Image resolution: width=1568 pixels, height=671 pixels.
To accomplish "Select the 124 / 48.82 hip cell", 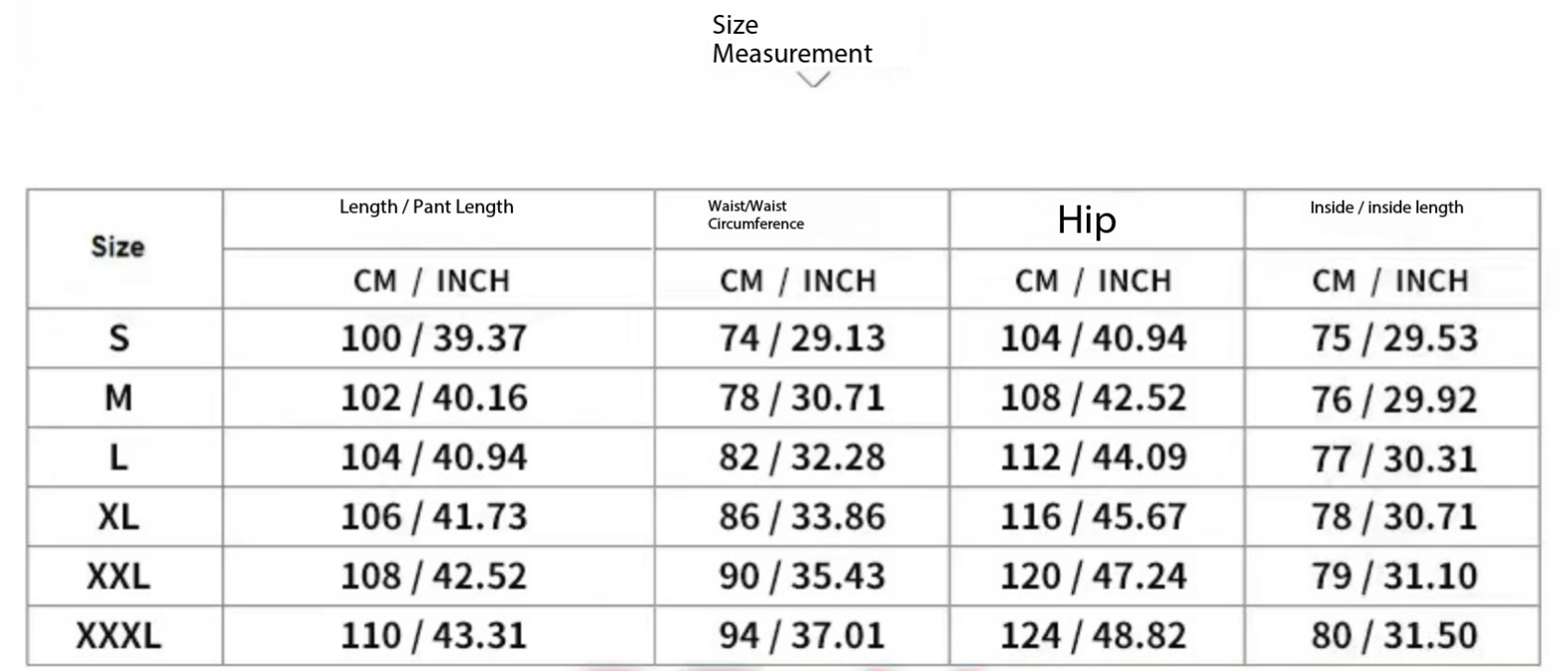I will tap(1094, 635).
